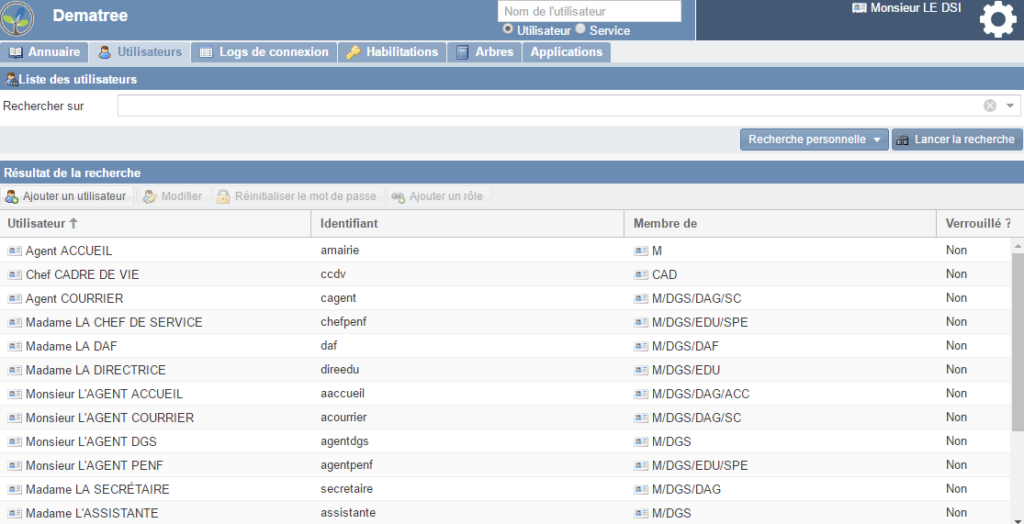Select the Utilisateur radio button
This screenshot has height=524, width=1024.
point(508,30)
